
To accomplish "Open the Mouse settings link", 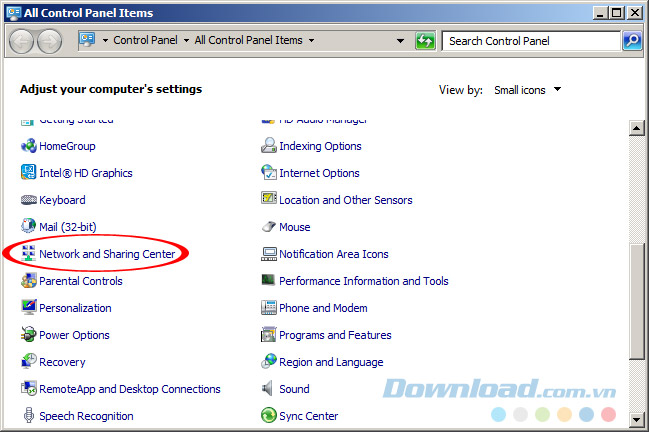I will [295, 227].
